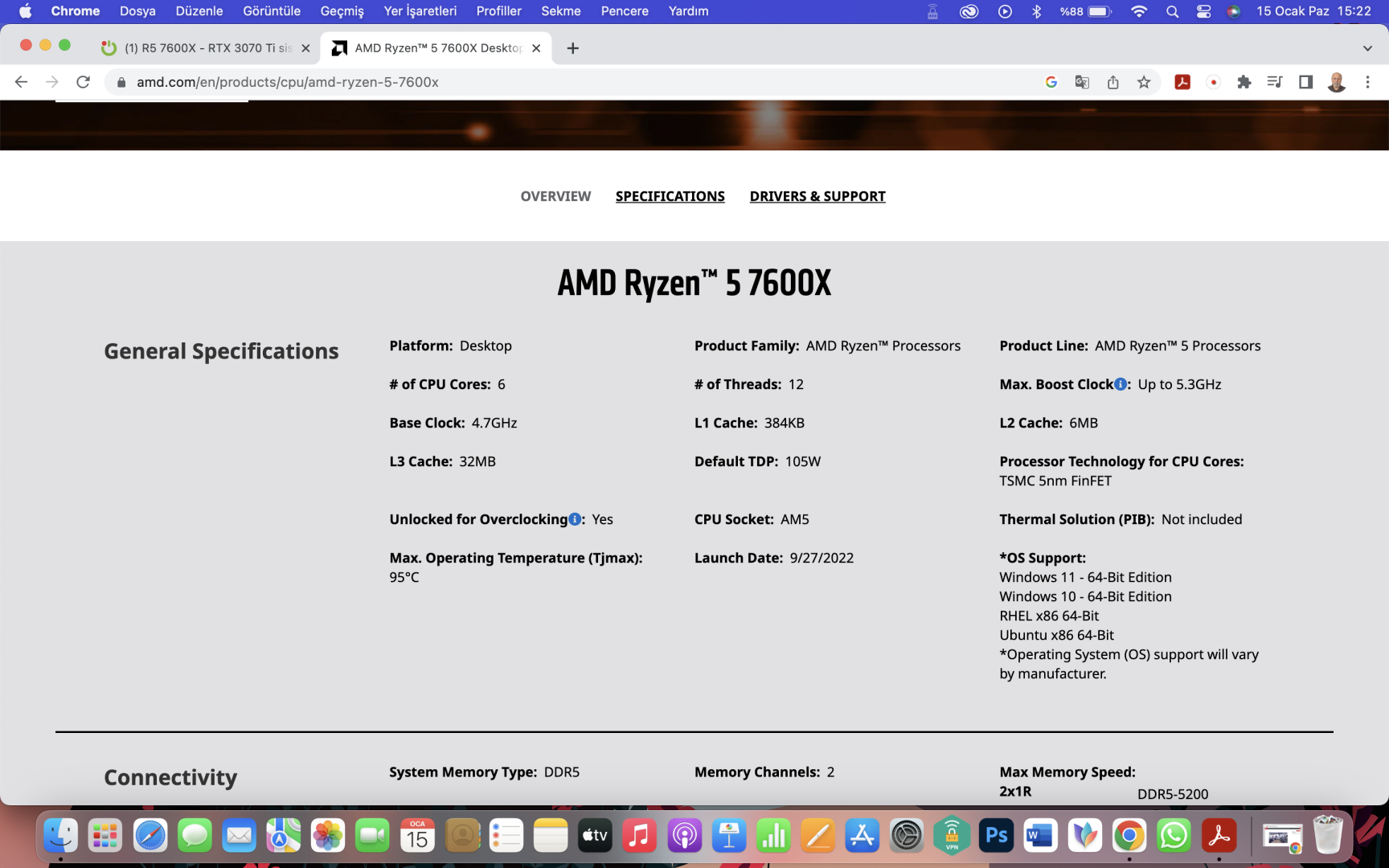
Task: Expand the tab search chevron
Action: pyautogui.click(x=1367, y=48)
